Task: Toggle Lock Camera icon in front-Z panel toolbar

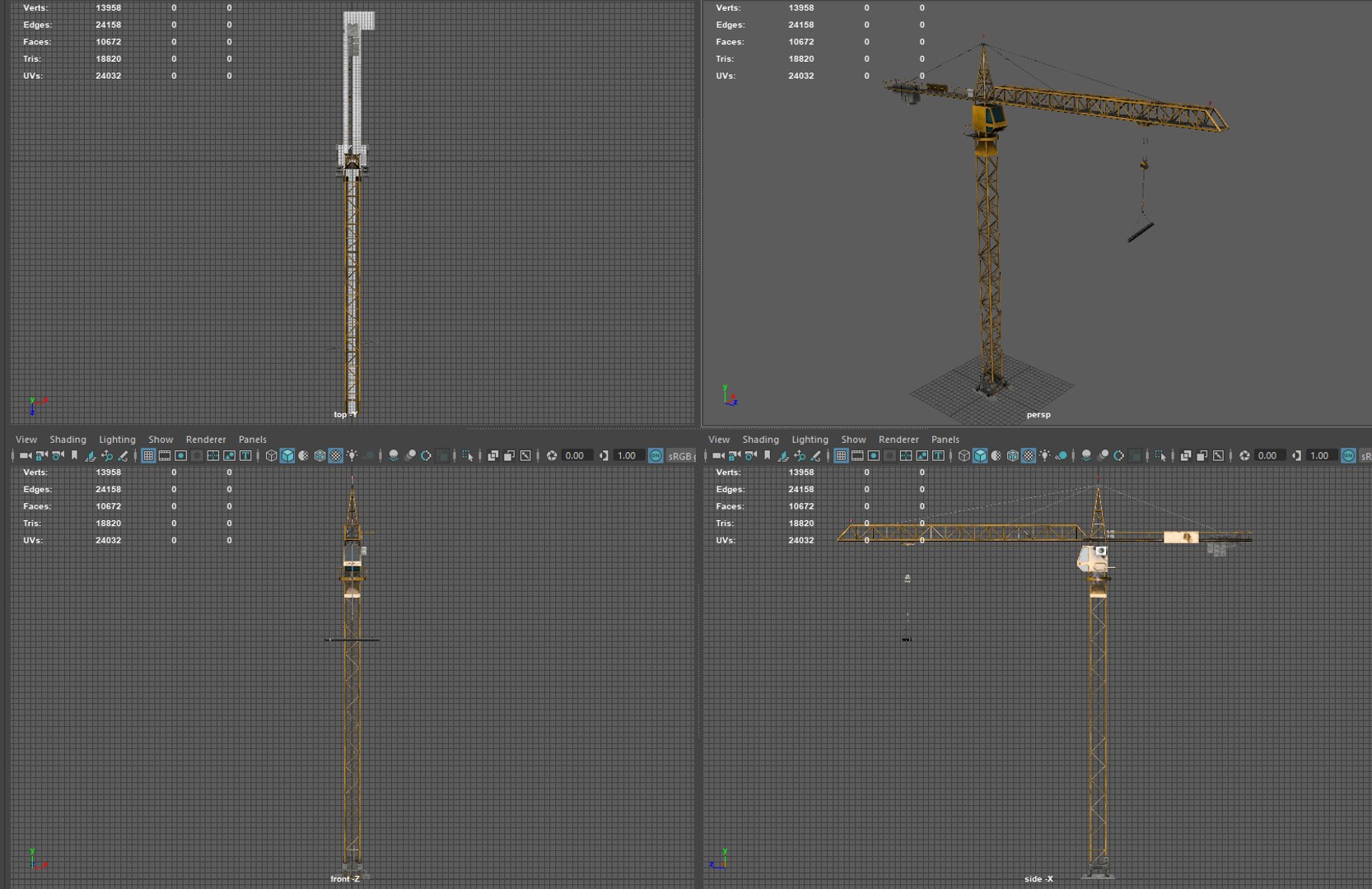Action: (41, 455)
